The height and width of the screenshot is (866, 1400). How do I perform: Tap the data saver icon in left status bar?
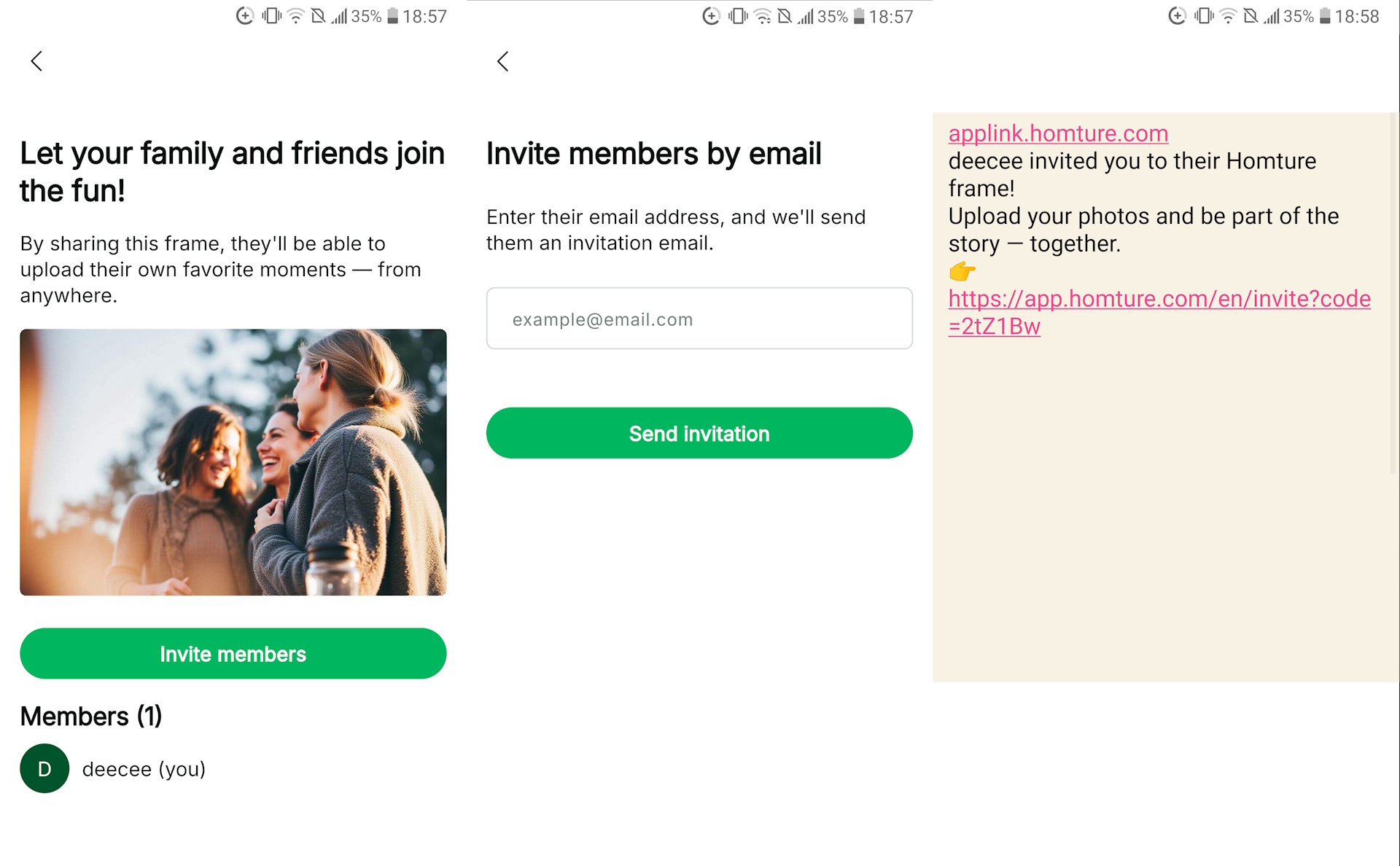245,16
